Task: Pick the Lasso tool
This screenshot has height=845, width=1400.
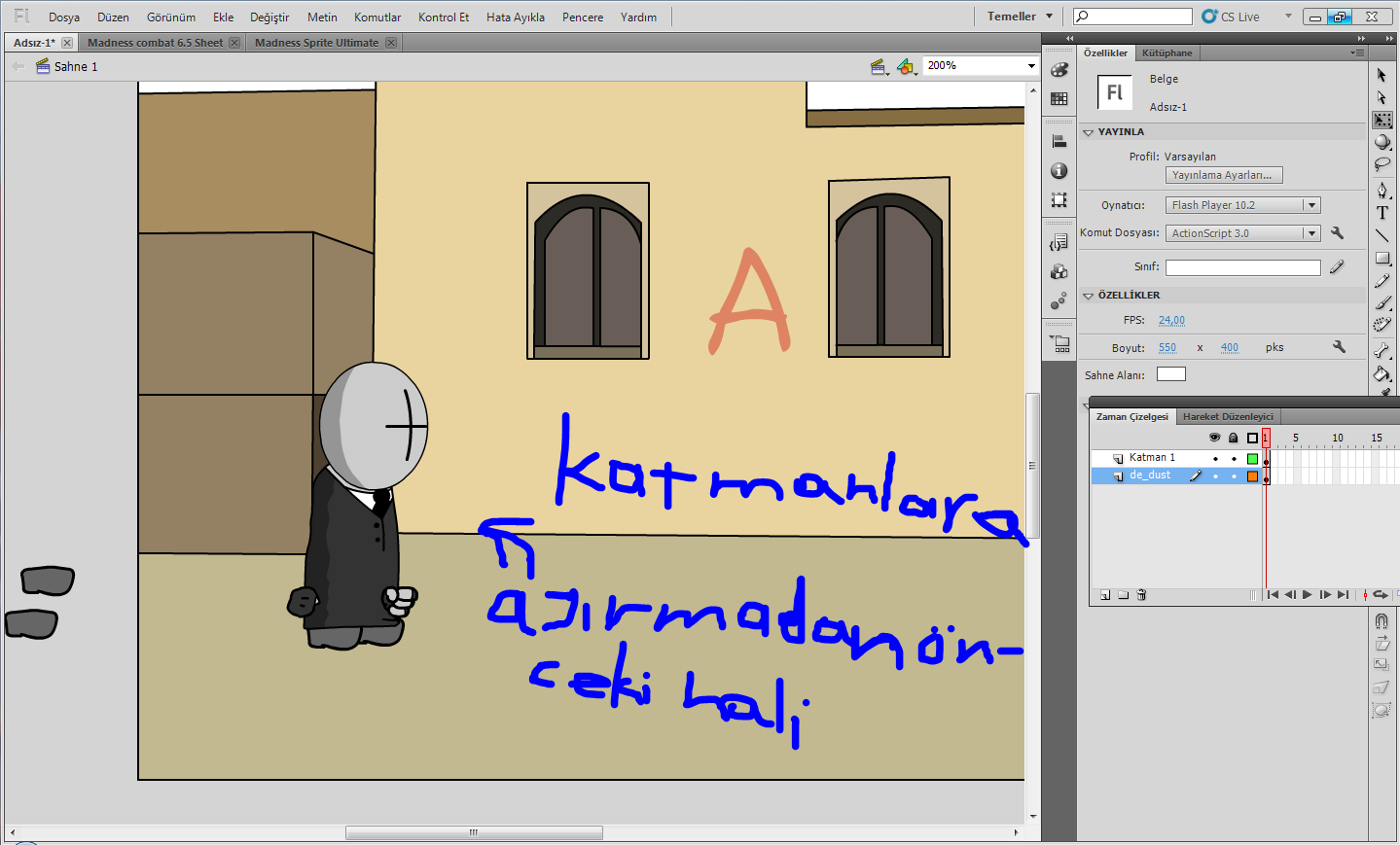Action: click(1382, 164)
